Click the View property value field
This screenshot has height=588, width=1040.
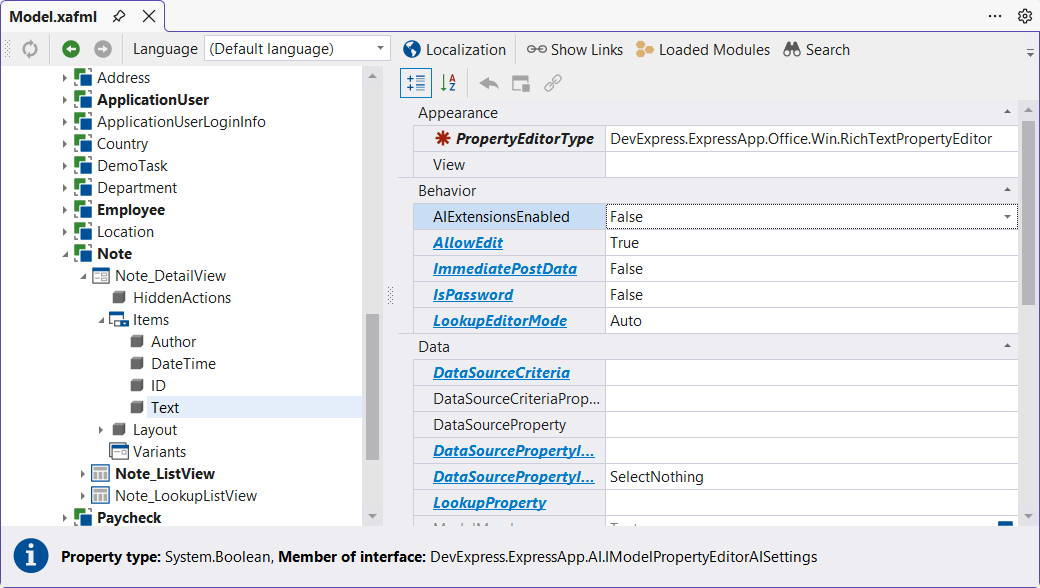click(x=811, y=164)
